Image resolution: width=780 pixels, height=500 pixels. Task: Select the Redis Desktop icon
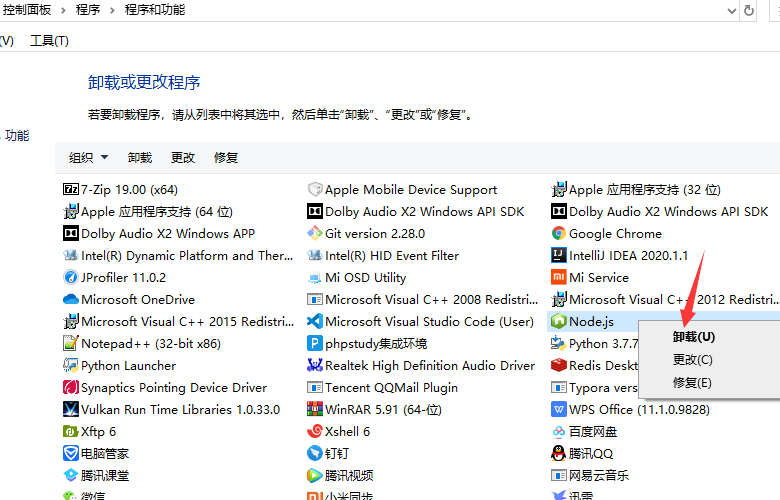pyautogui.click(x=559, y=365)
